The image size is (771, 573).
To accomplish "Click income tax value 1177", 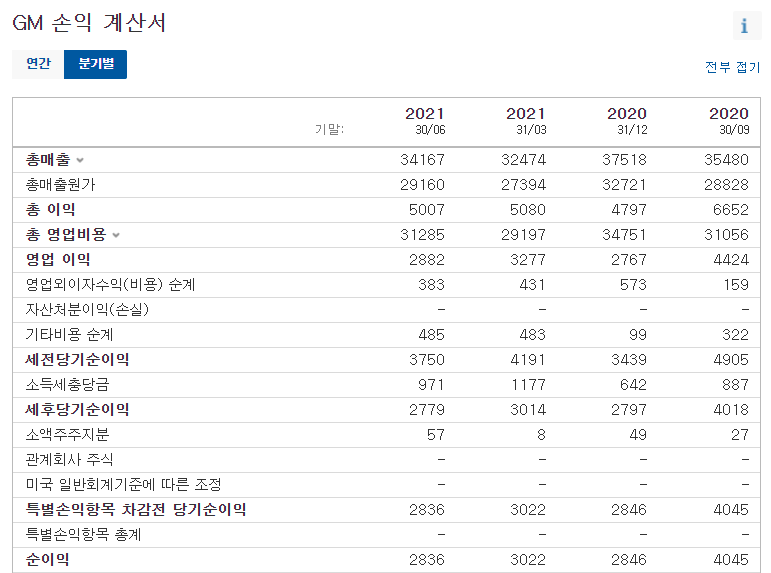I will coord(528,385).
